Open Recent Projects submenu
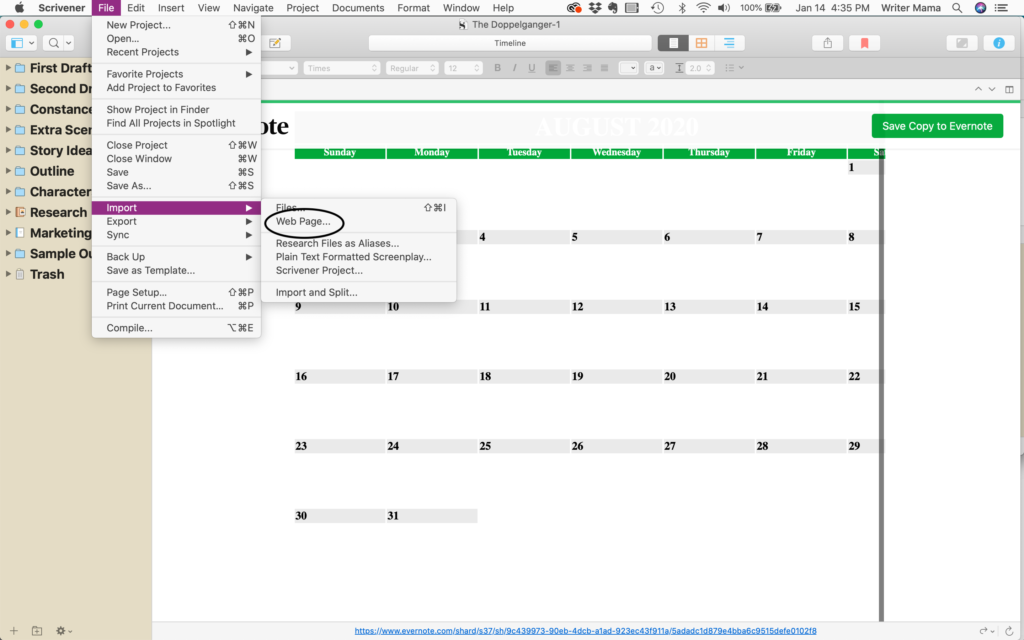Image resolution: width=1024 pixels, height=640 pixels. point(176,52)
